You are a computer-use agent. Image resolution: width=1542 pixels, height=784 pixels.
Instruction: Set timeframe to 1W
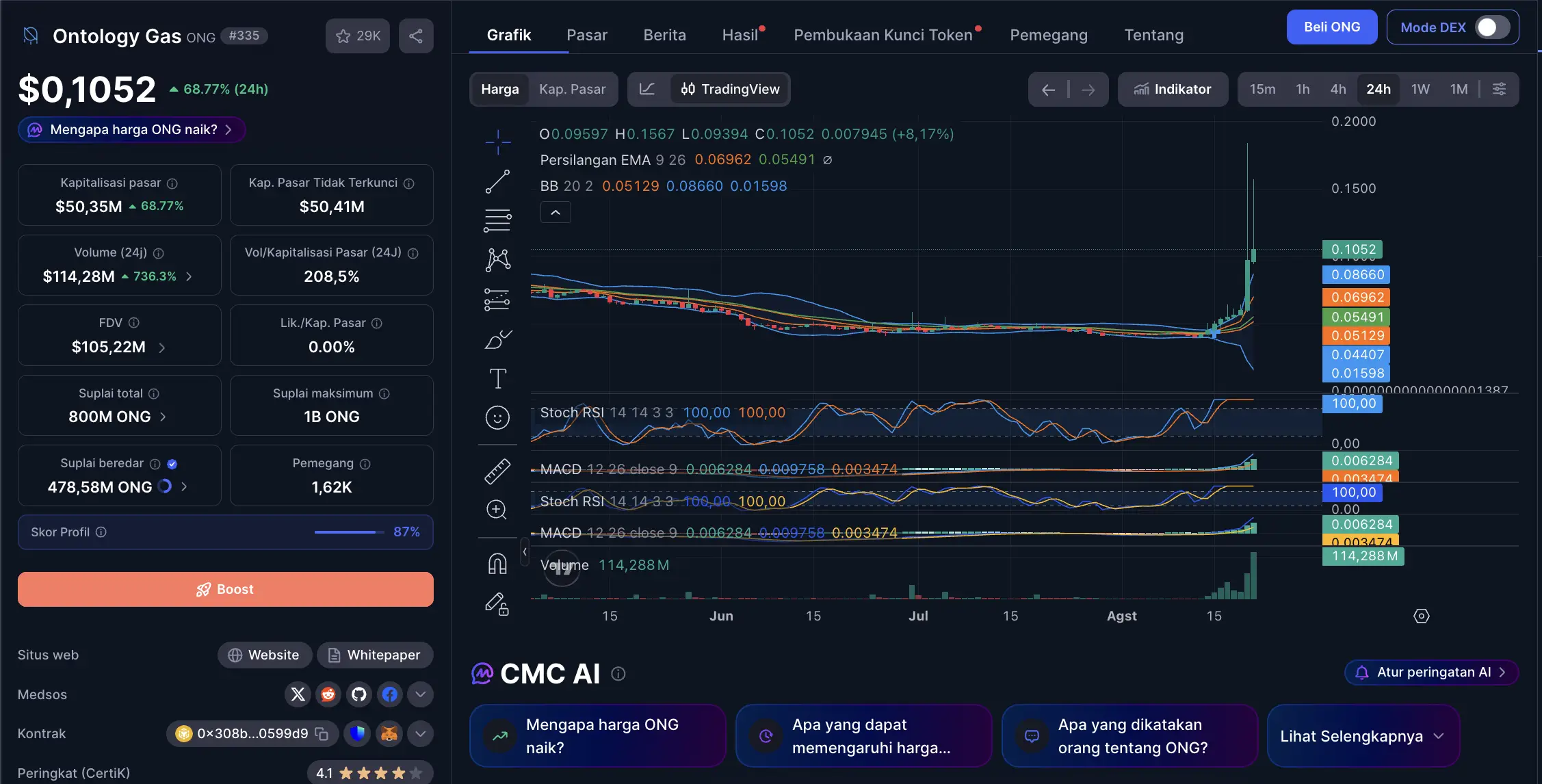click(x=1420, y=89)
